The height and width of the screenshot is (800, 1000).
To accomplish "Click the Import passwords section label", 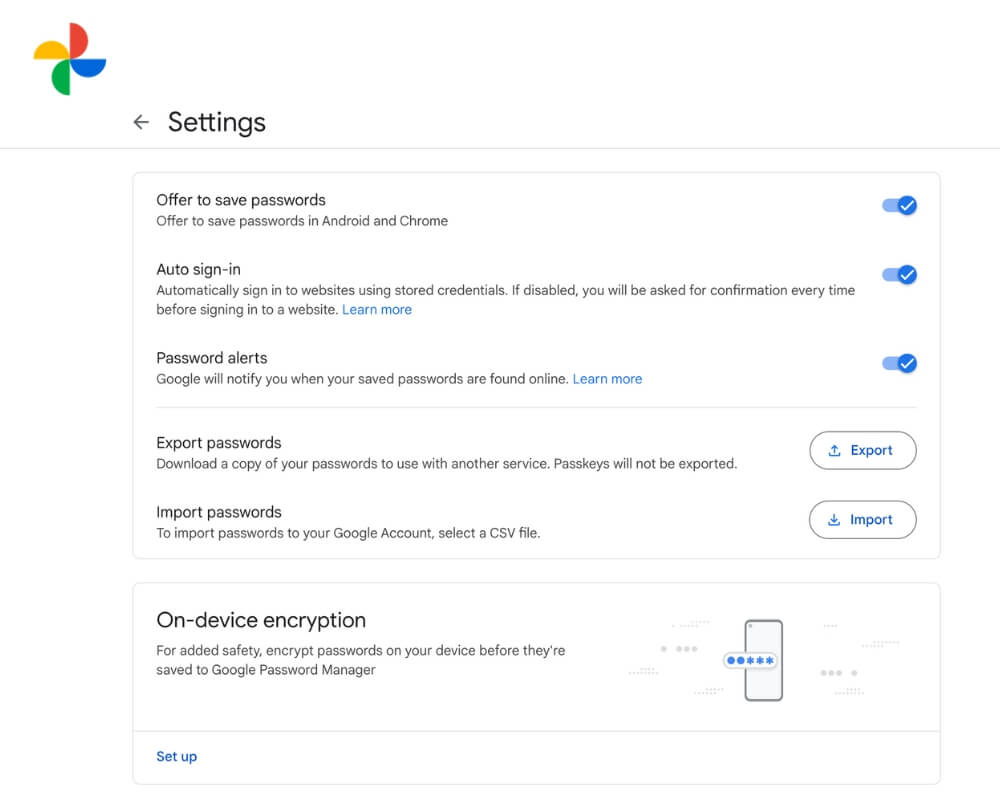I will click(x=218, y=511).
